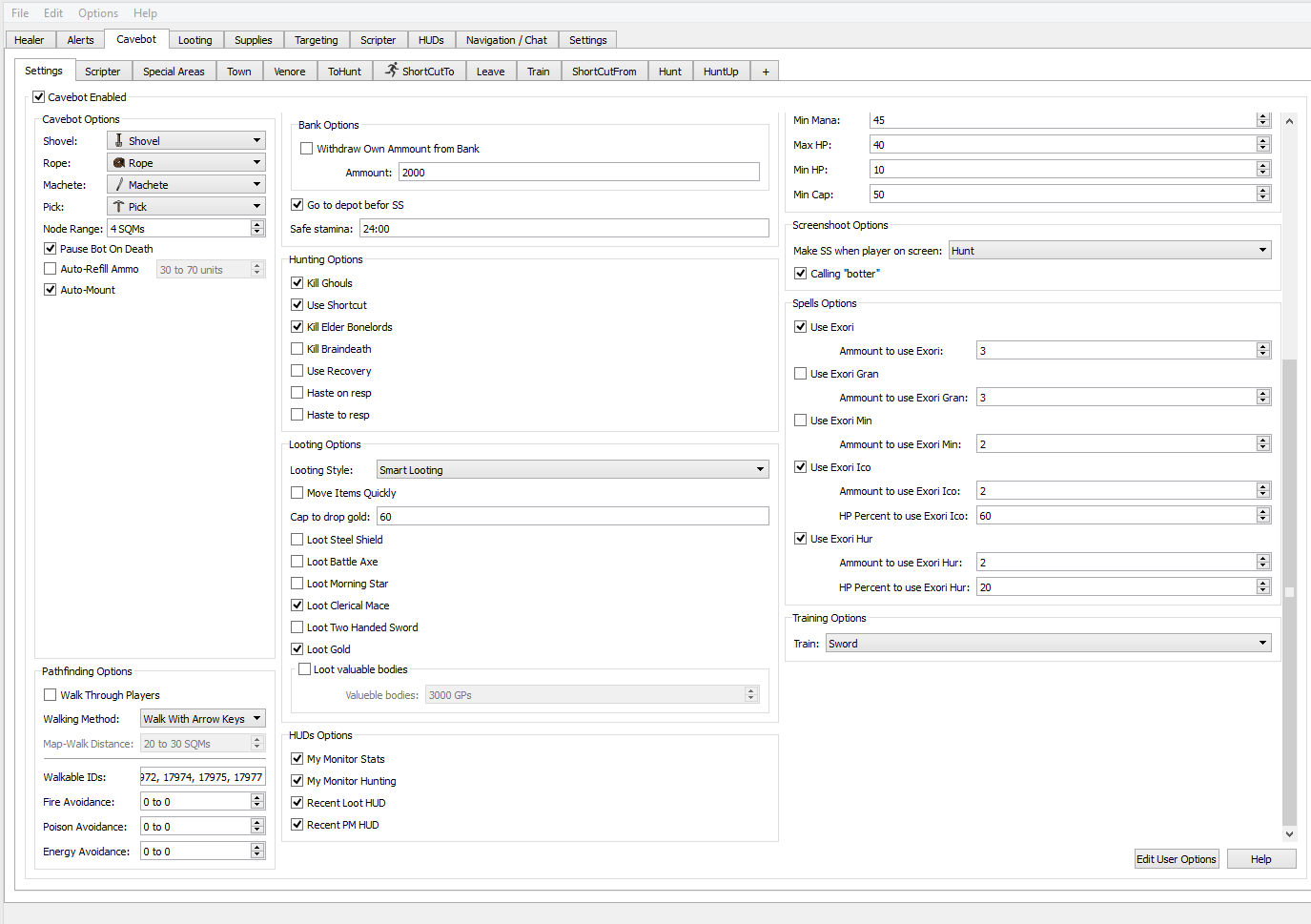Click the running man icon on ShortCutTo tab
The image size is (1311, 924).
[x=392, y=71]
